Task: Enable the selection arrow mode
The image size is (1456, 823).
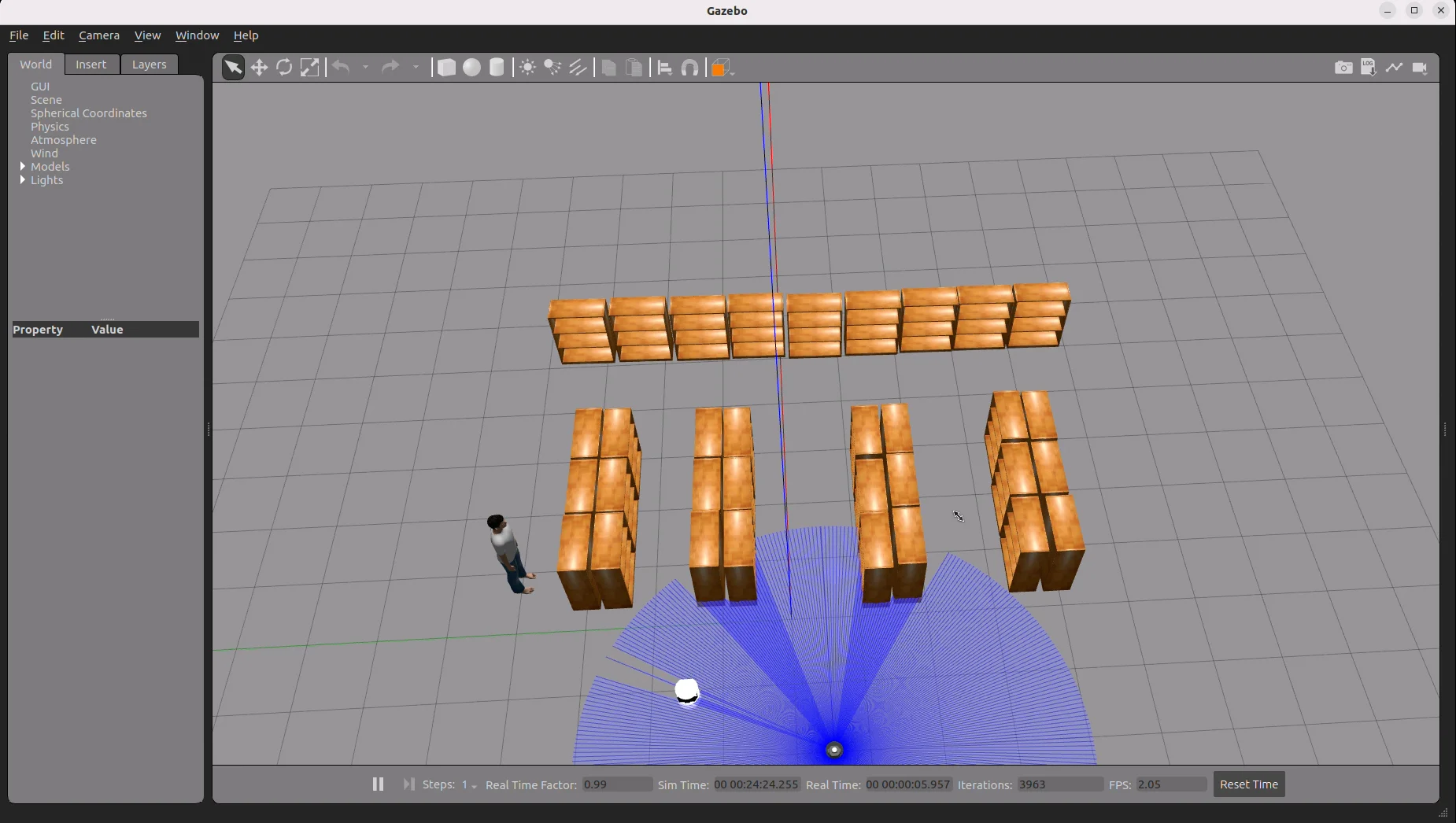Action: coord(233,68)
